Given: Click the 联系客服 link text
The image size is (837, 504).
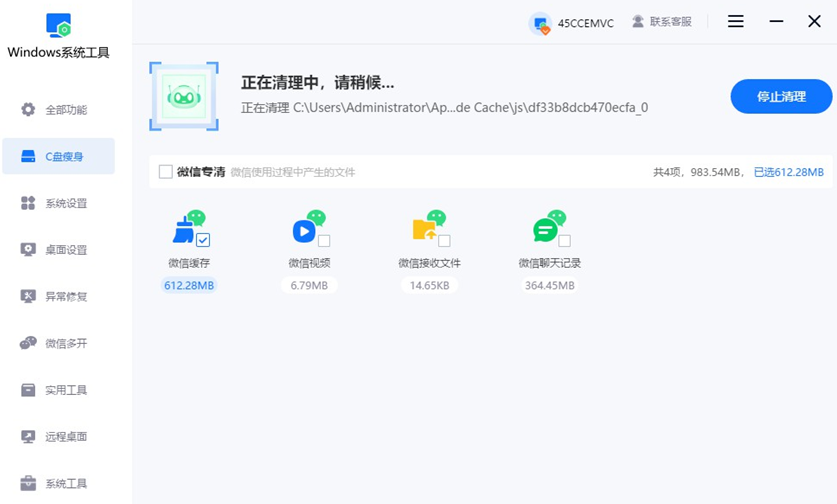Looking at the screenshot, I should [x=670, y=22].
